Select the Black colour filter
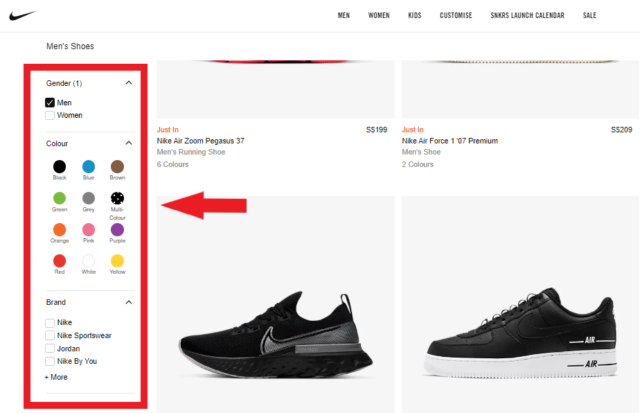 click(x=60, y=166)
